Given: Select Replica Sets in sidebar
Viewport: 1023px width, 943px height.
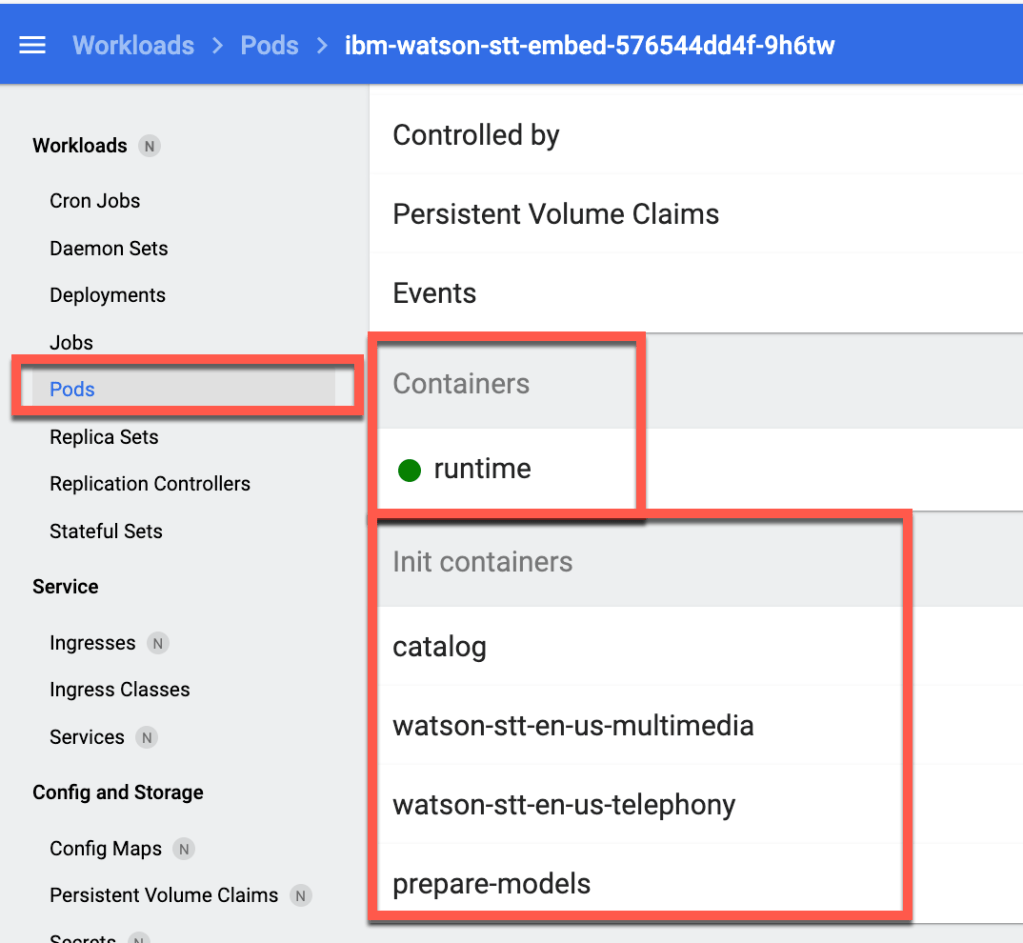Looking at the screenshot, I should click(x=104, y=437).
